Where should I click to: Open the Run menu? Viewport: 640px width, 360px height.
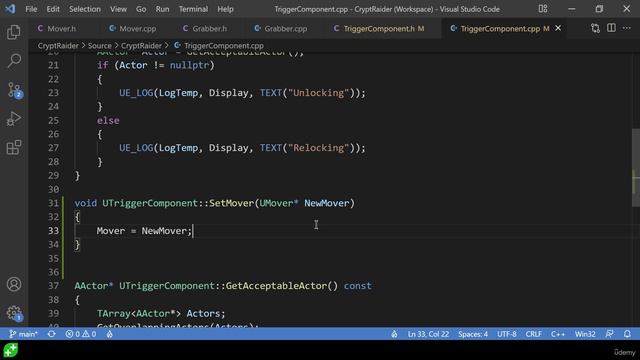pos(162,9)
